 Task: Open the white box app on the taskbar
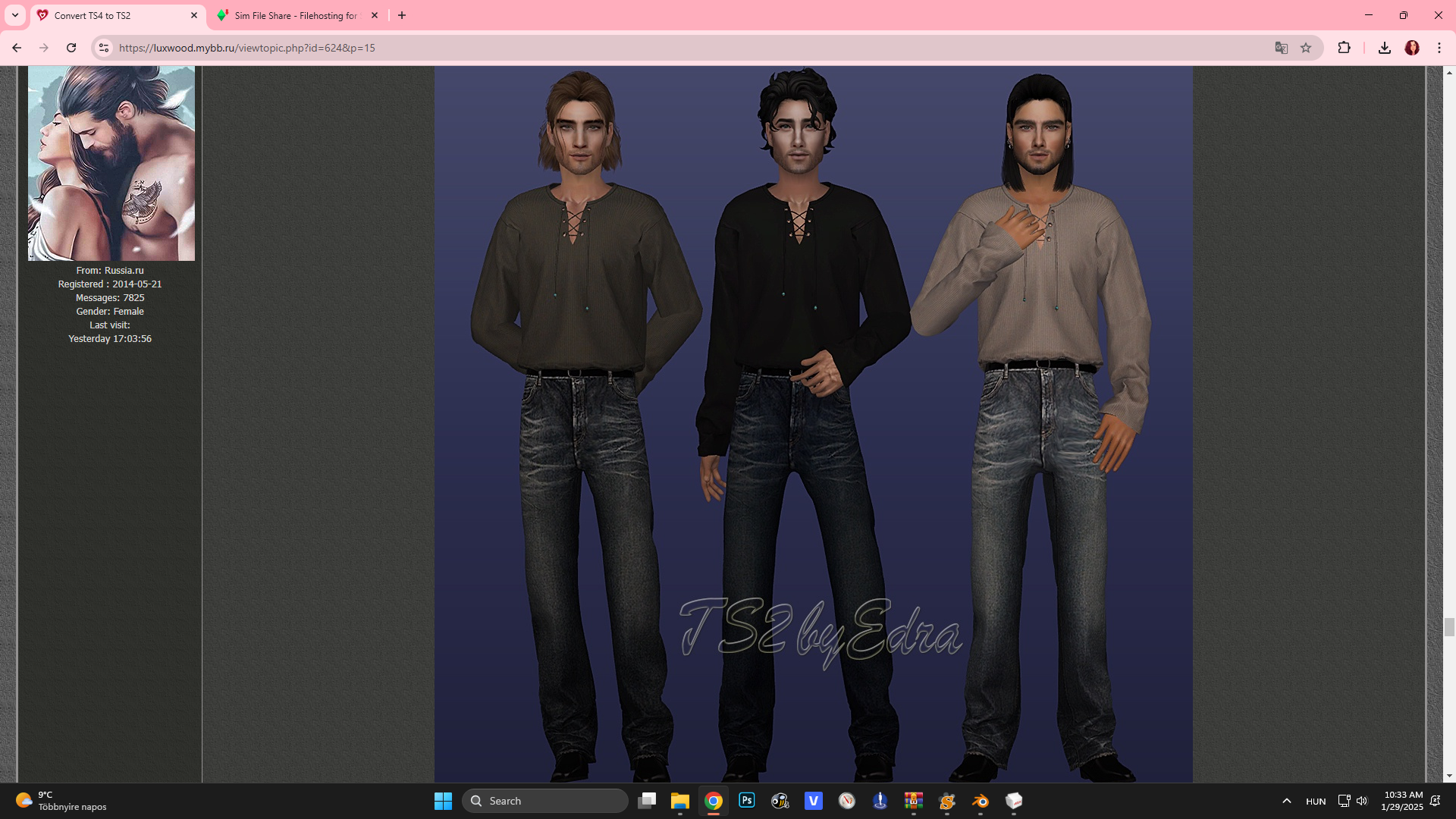(x=1014, y=801)
